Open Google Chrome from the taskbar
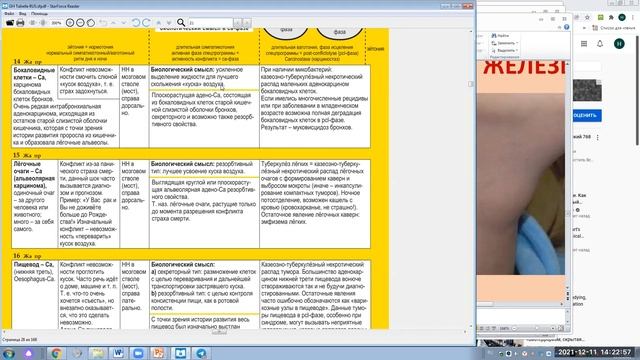This screenshot has height=360, width=640. tap(56, 353)
